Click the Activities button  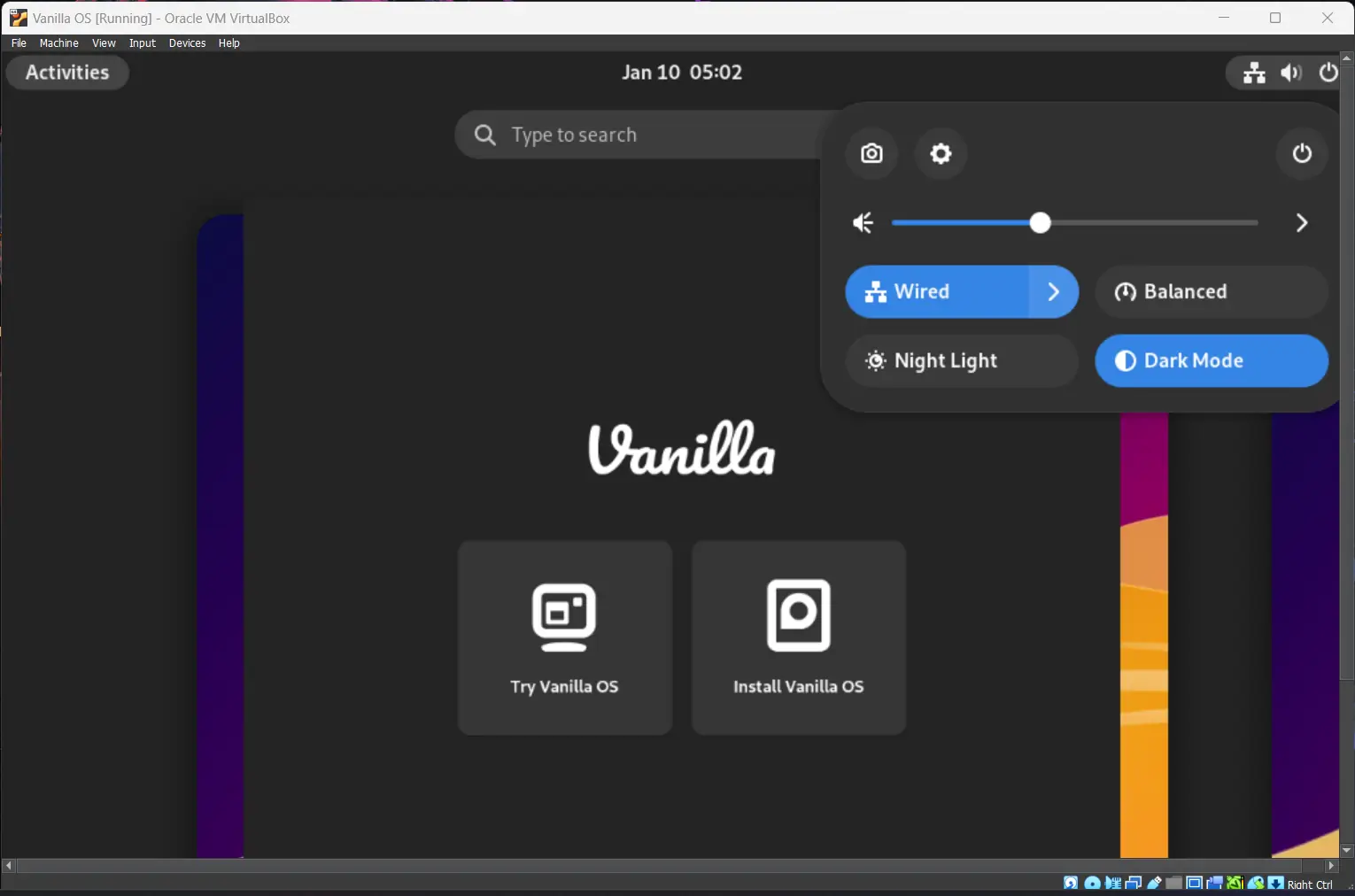[67, 73]
